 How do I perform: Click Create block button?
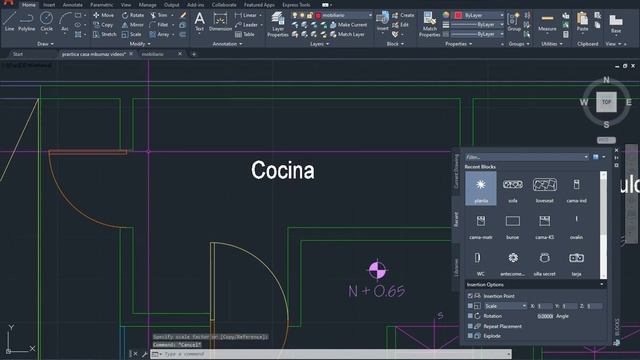(403, 15)
